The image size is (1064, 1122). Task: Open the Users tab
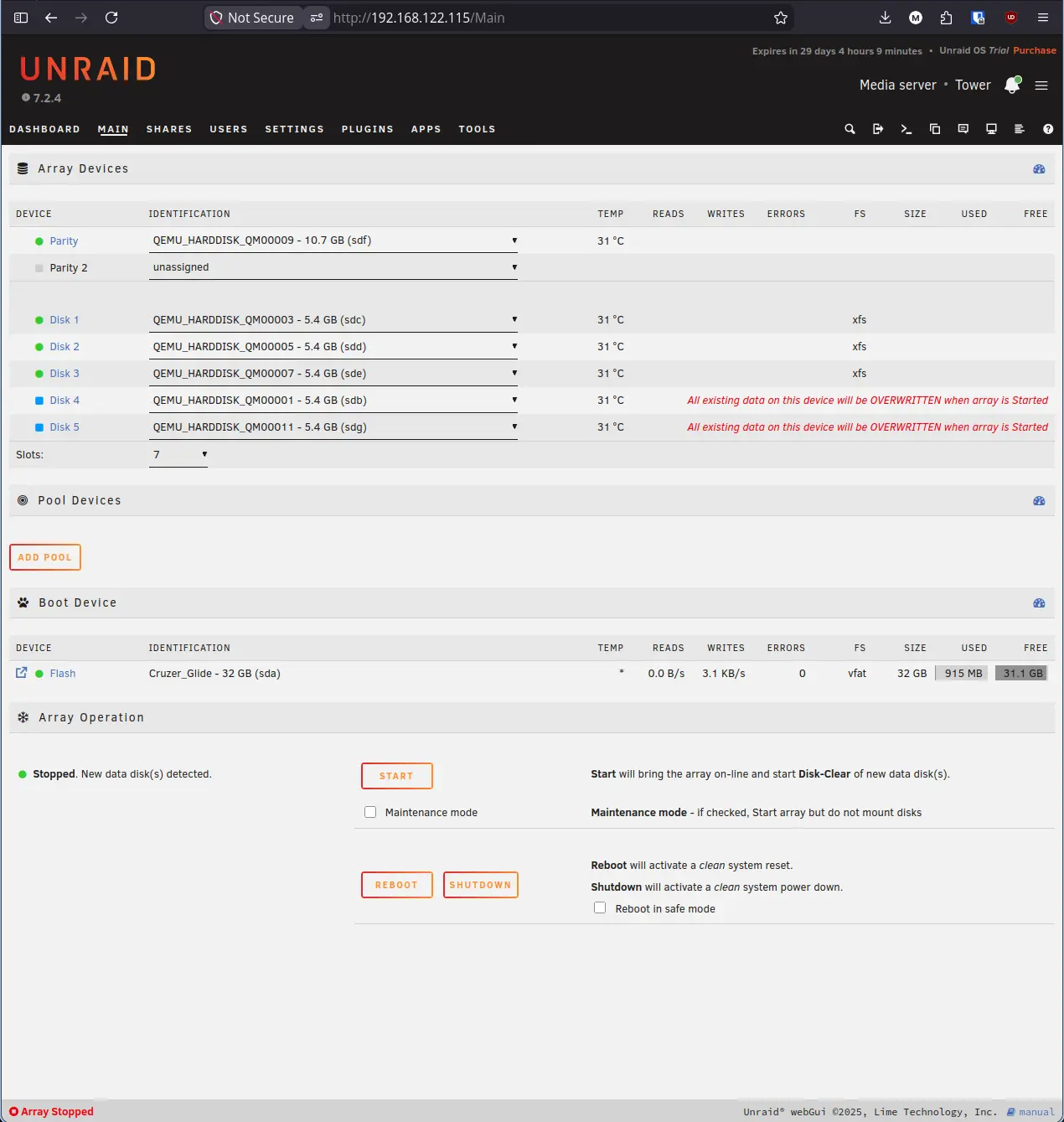(x=229, y=129)
